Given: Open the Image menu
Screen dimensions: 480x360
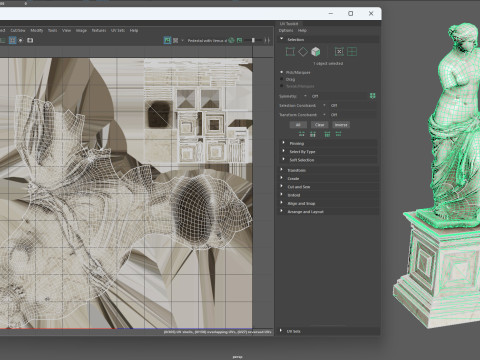Looking at the screenshot, I should (x=81, y=30).
